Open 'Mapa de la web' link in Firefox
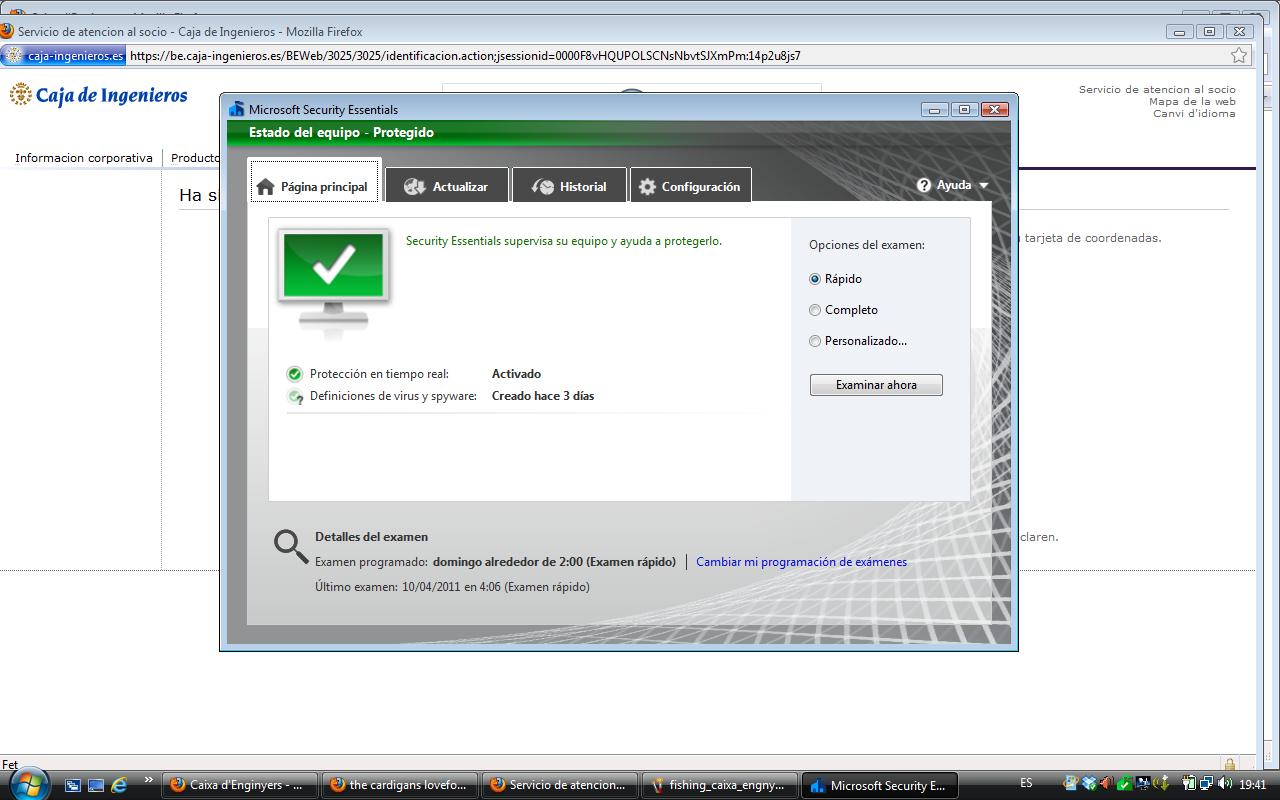Screen dimensions: 1280x800 pyautogui.click(x=1192, y=102)
